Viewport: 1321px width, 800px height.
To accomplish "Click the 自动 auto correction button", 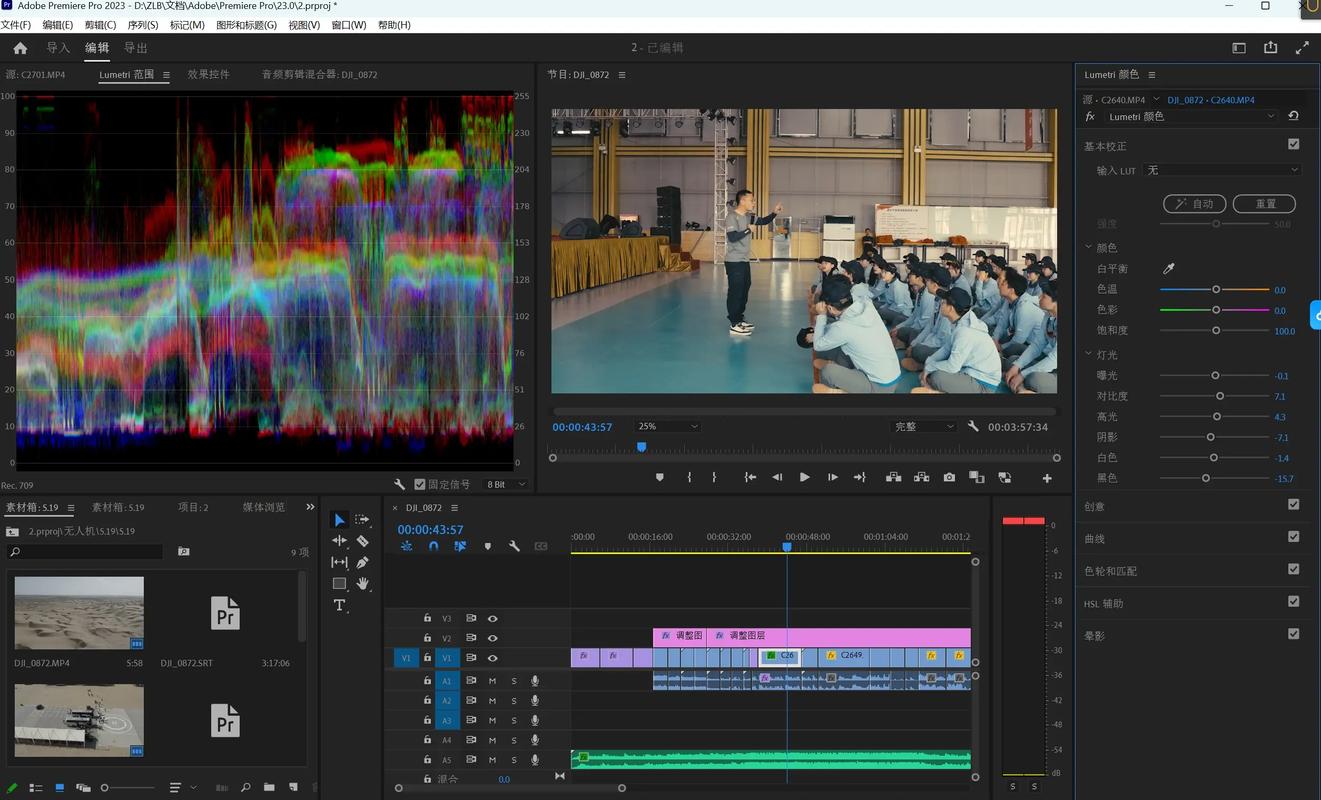I will point(1194,204).
